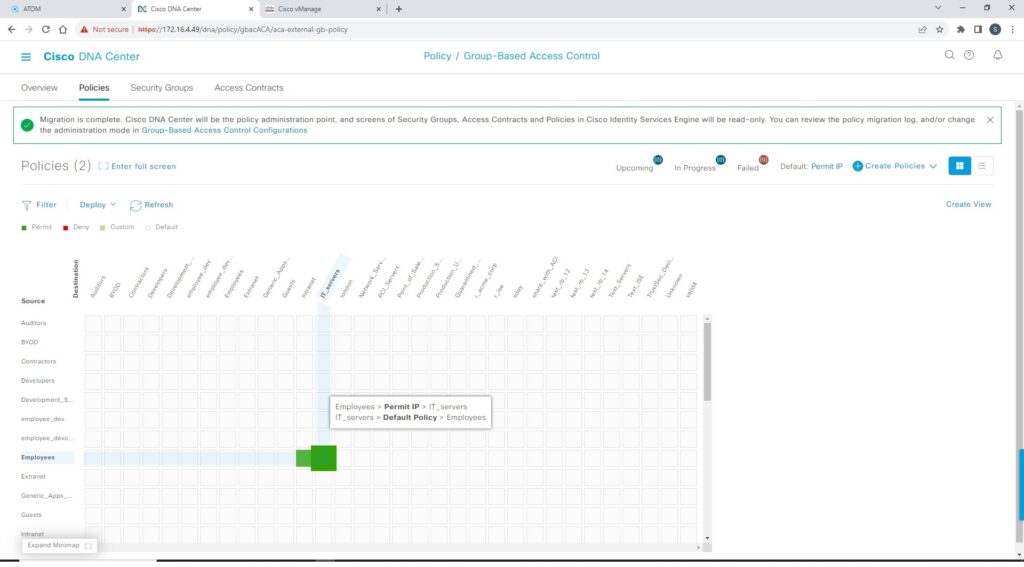The width and height of the screenshot is (1024, 567).
Task: Open browser three-dot menu
Action: pyautogui.click(x=1013, y=29)
